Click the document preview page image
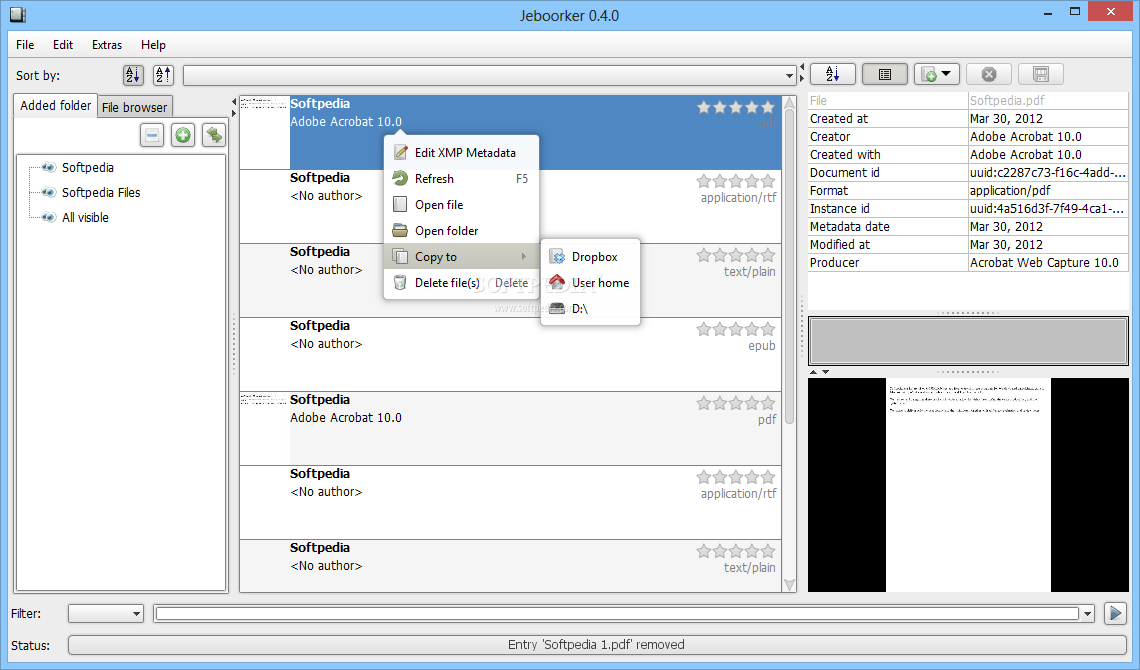Screen dimensions: 1140x670 click(968, 485)
